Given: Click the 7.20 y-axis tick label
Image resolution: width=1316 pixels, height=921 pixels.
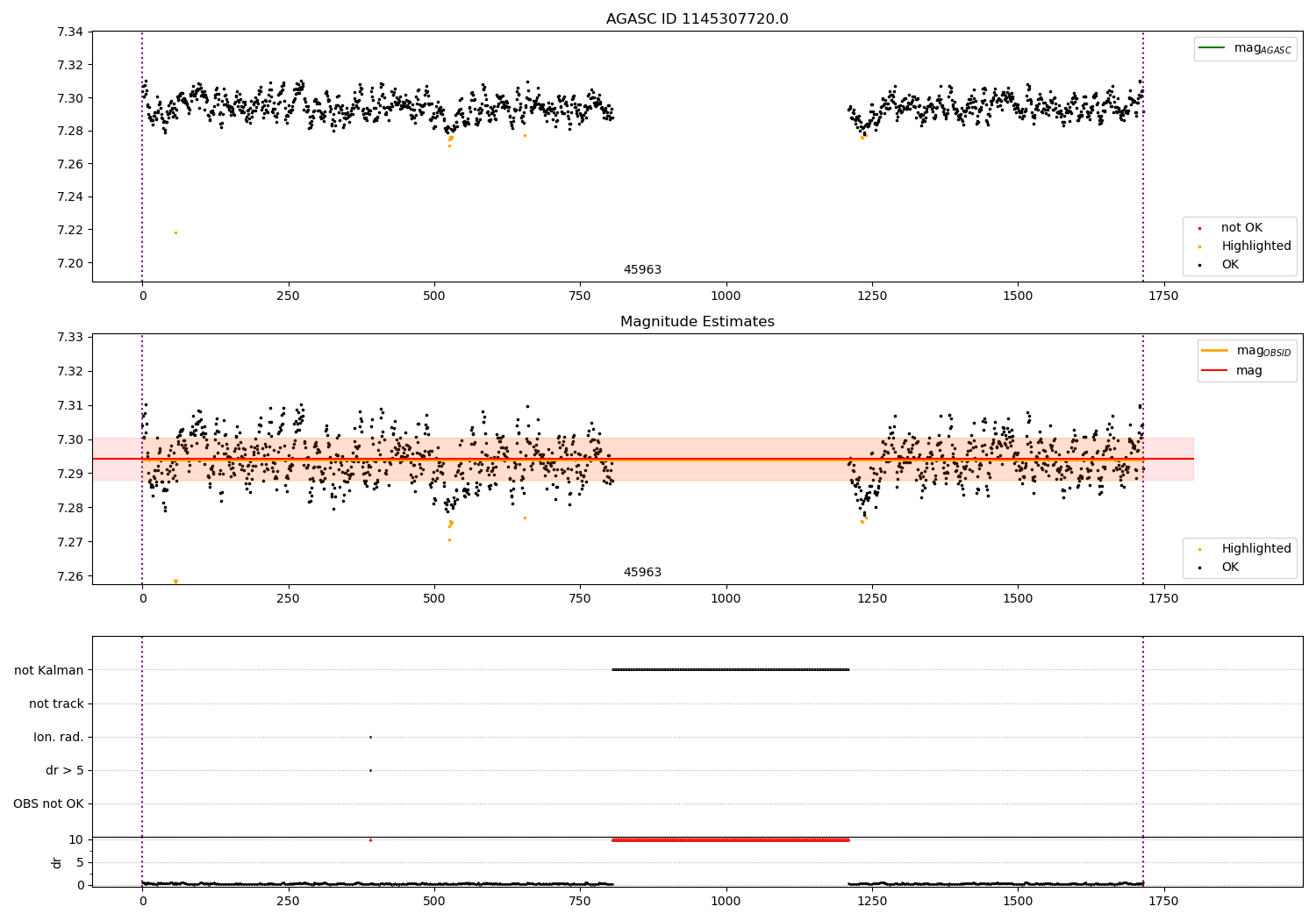Looking at the screenshot, I should tap(69, 263).
